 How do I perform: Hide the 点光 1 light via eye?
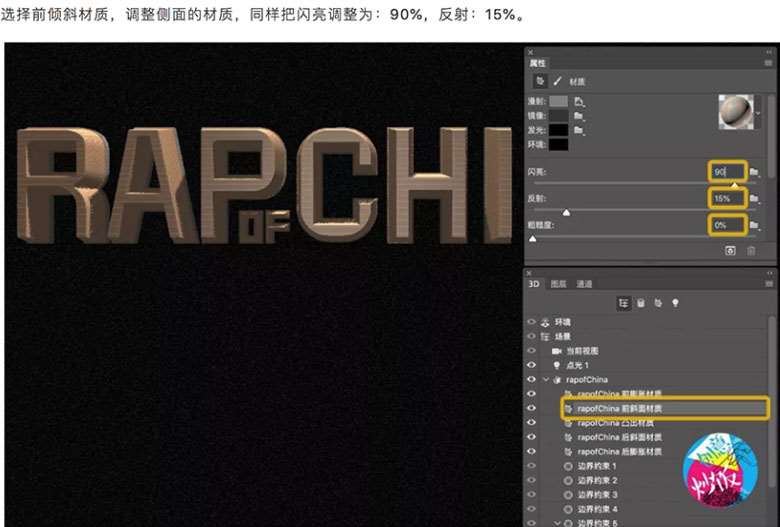(531, 365)
